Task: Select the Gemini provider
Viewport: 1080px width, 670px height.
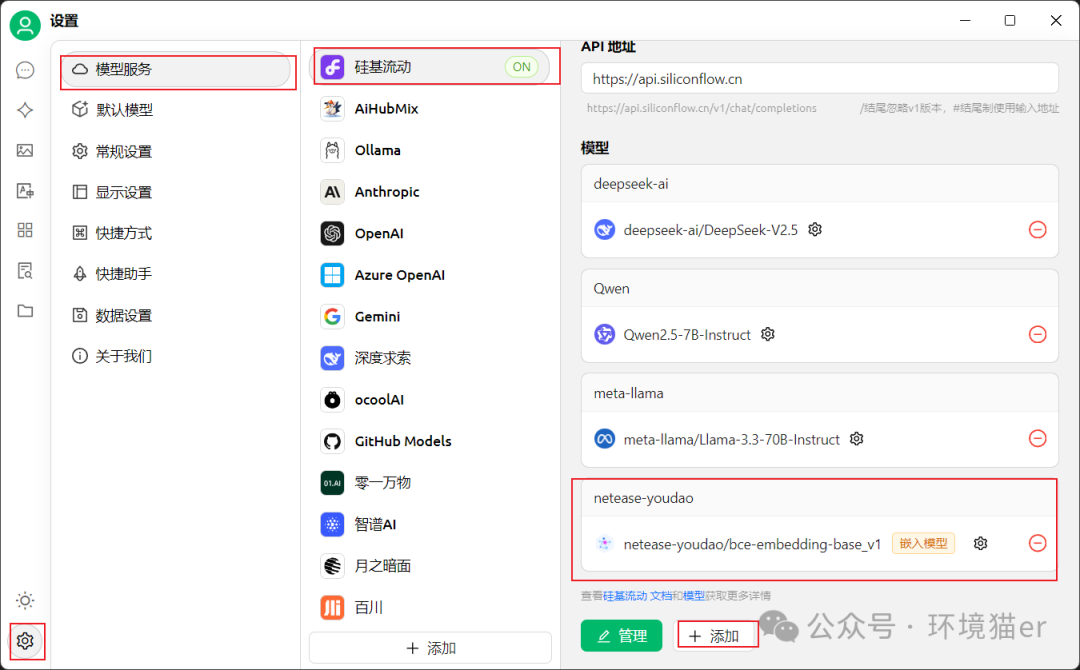Action: 430,317
